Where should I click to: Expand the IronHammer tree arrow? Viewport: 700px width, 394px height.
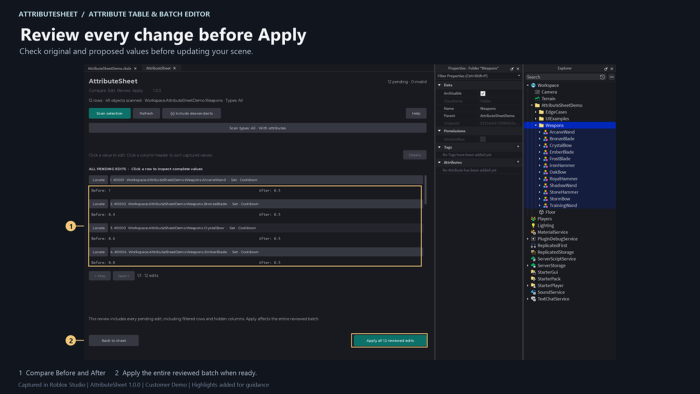pos(540,166)
